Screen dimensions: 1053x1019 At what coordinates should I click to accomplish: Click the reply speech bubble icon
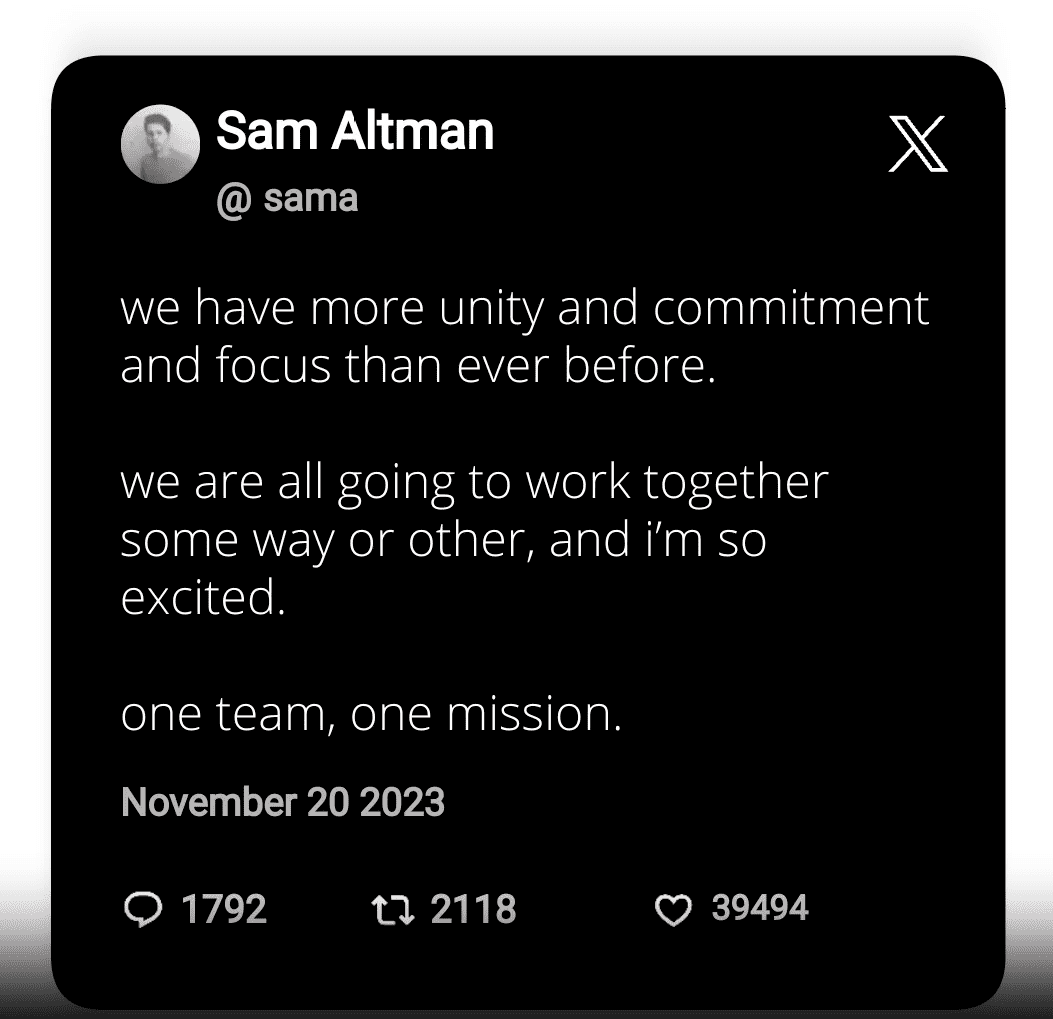(141, 909)
